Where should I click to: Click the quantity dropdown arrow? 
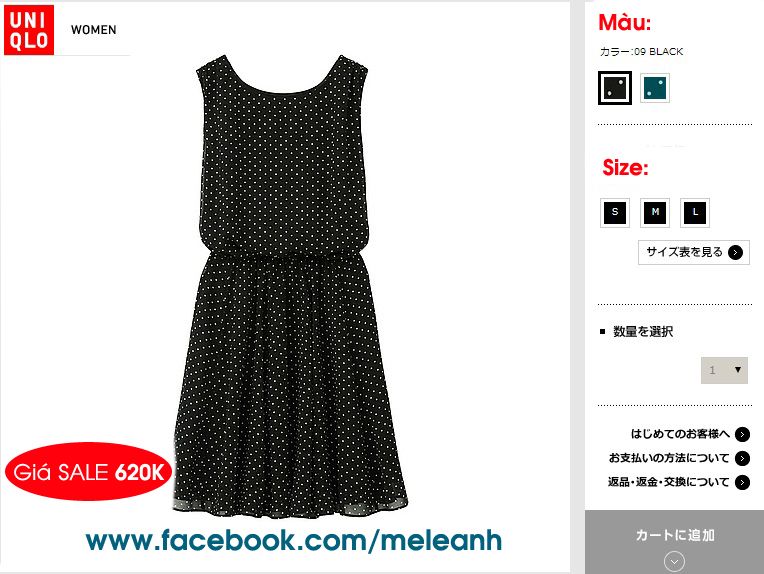point(738,370)
